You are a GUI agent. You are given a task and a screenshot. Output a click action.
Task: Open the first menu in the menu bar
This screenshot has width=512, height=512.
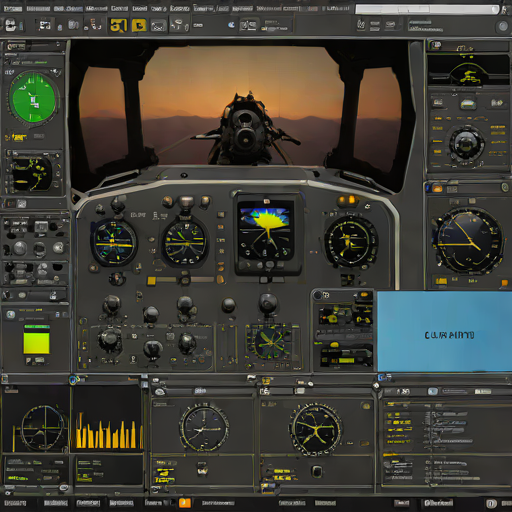13,9
